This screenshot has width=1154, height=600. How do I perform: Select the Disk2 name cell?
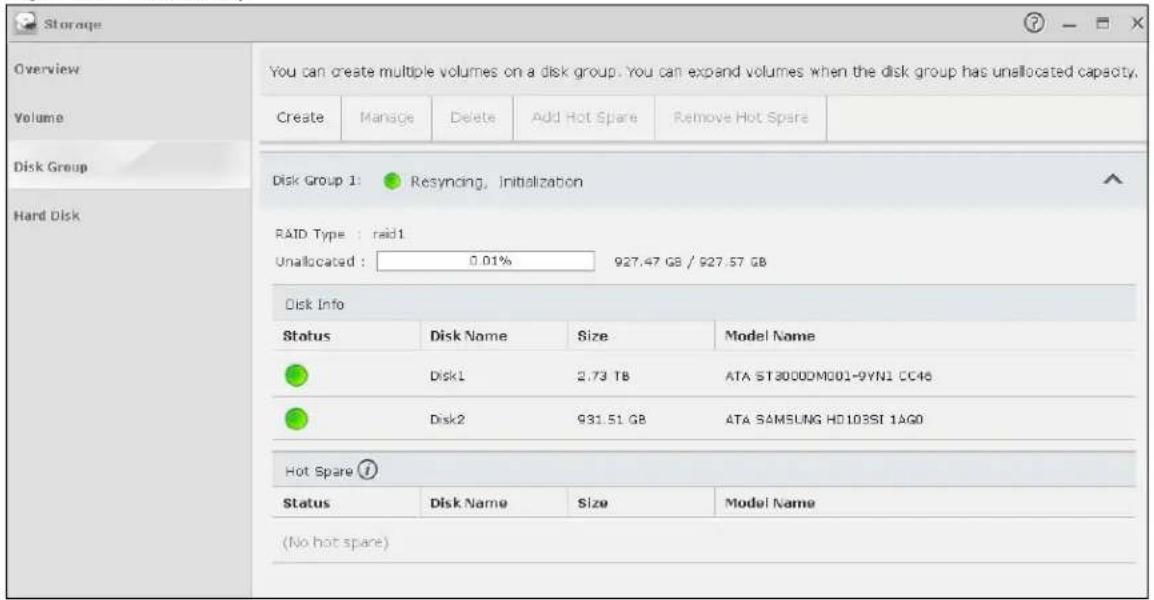coord(447,419)
